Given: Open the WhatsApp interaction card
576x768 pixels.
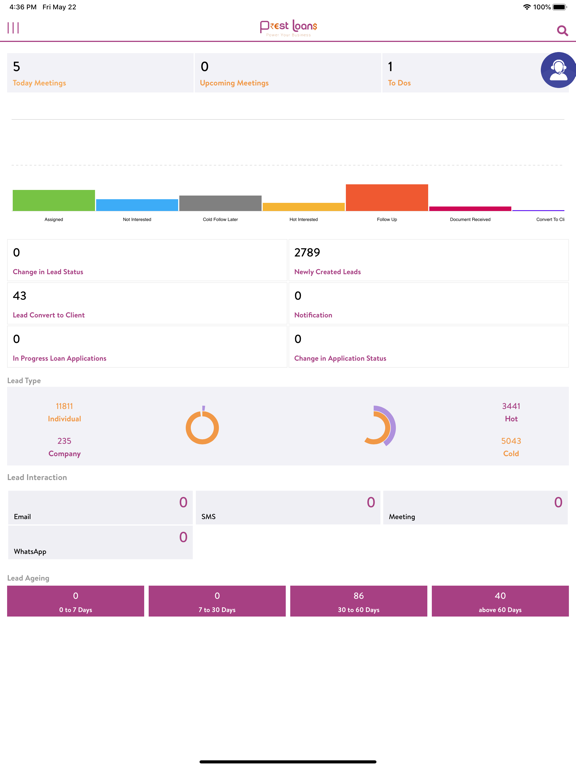Looking at the screenshot, I should (x=100, y=543).
